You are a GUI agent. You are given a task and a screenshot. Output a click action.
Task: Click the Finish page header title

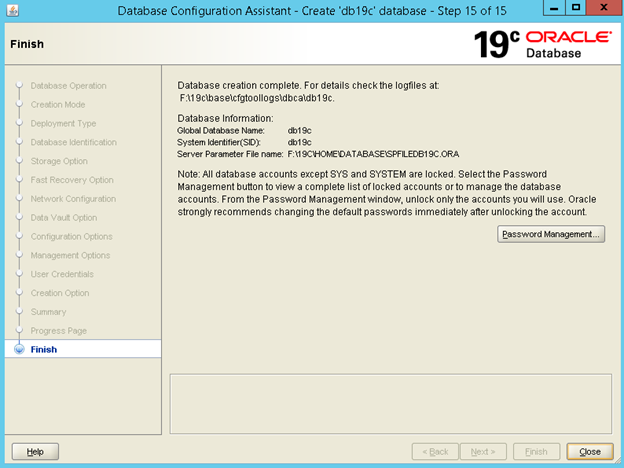(27, 44)
